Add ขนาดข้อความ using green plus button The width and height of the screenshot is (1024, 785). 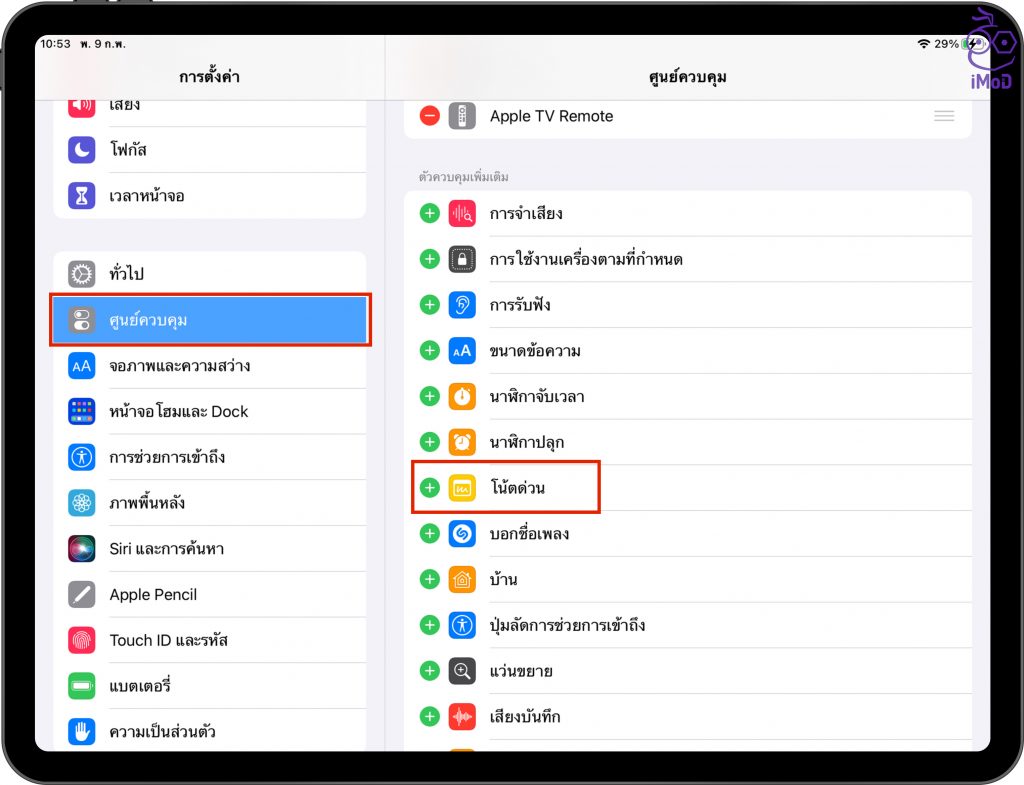[x=430, y=351]
